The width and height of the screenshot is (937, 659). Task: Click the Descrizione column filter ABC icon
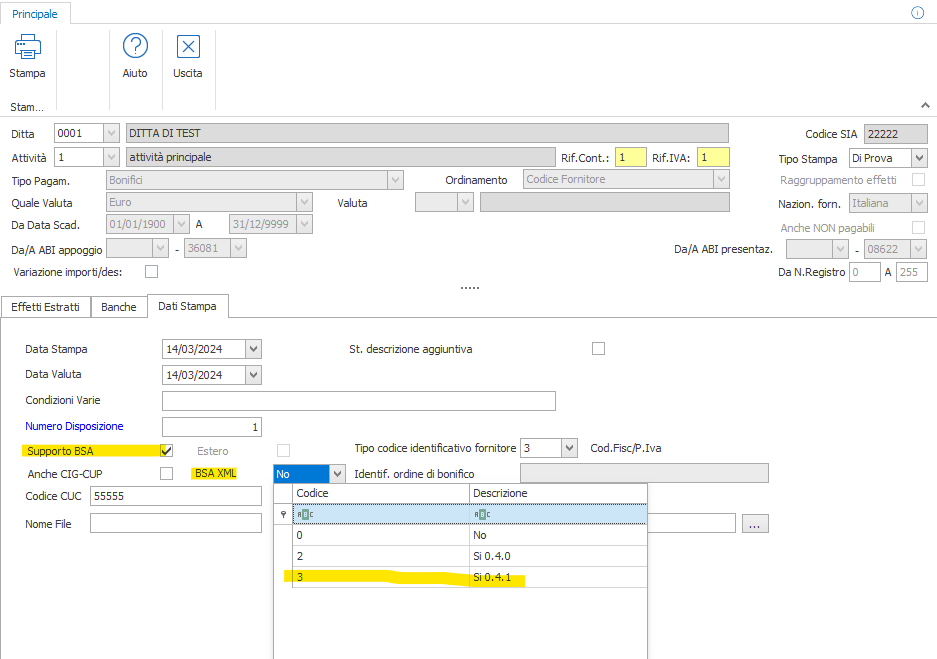[x=482, y=514]
